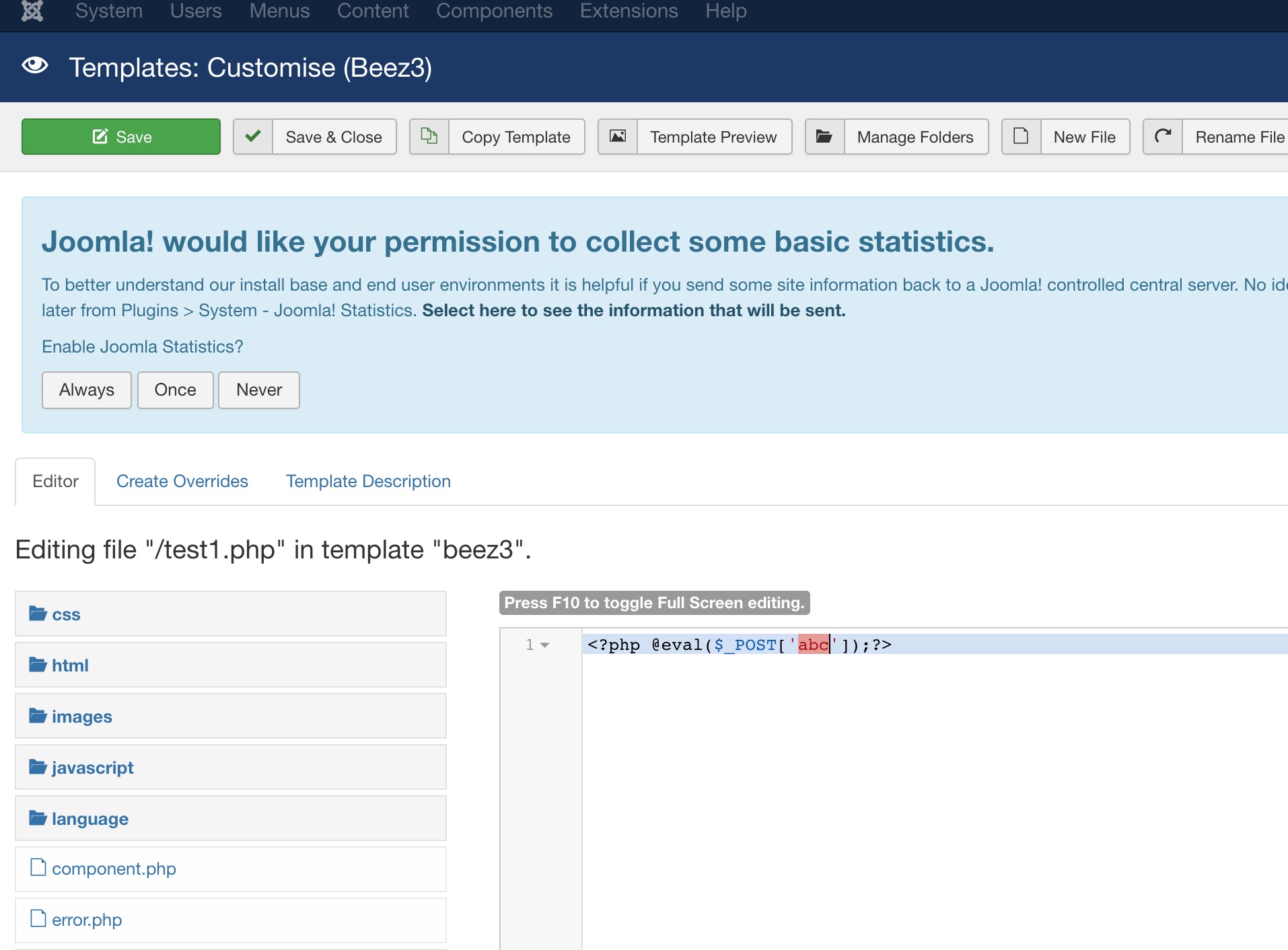Click the language folder icon
This screenshot has height=950, width=1288.
tap(38, 818)
